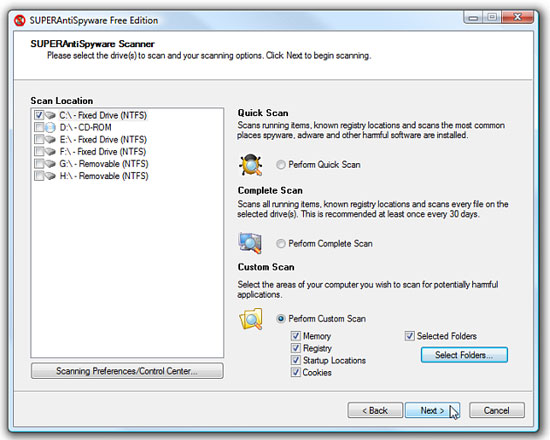Screen dimensions: 550x440
Task: Open Scanning Preferences/Control Center
Action: tap(127, 371)
